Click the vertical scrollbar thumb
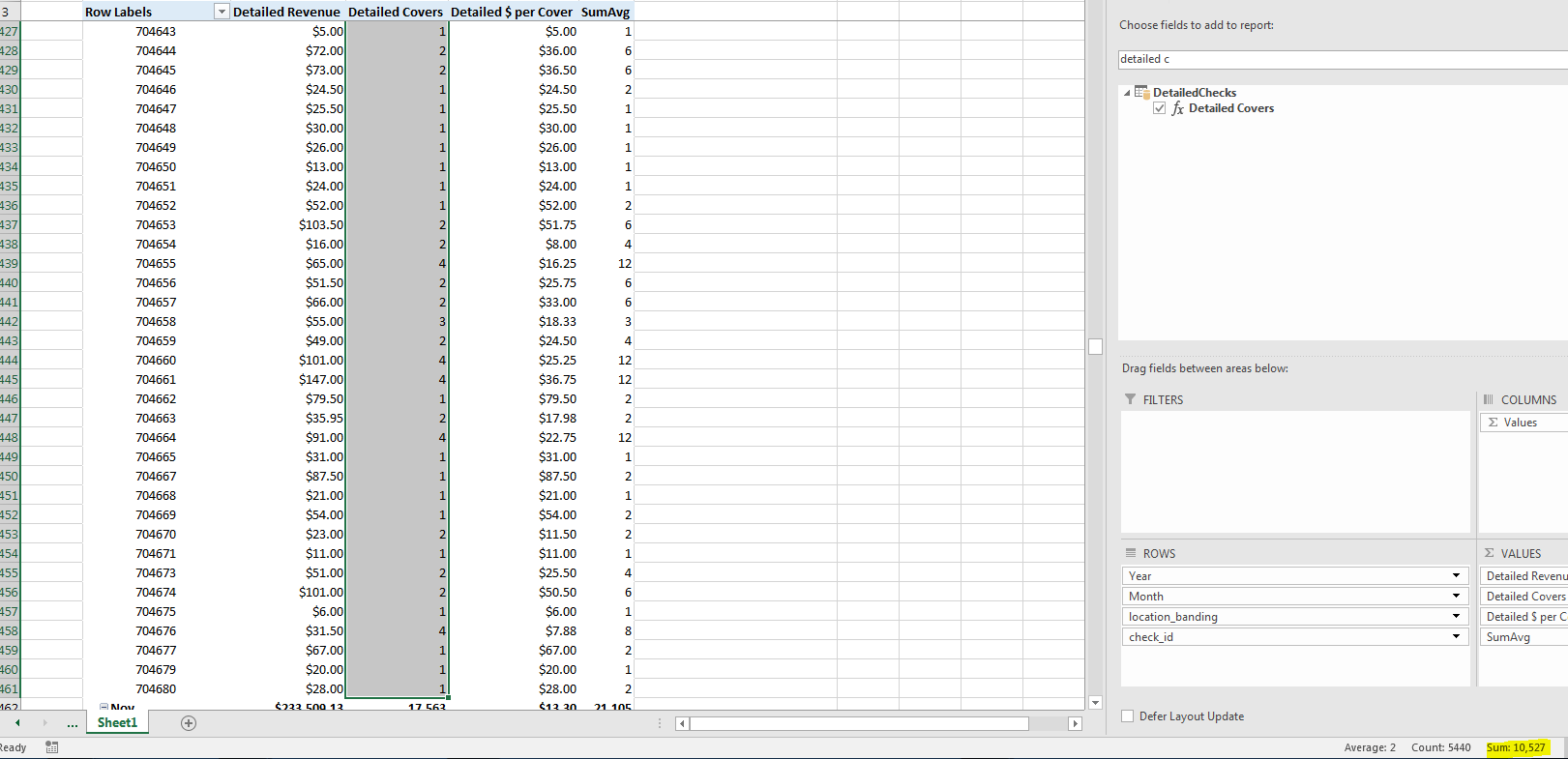This screenshot has width=1568, height=759. pos(1095,346)
